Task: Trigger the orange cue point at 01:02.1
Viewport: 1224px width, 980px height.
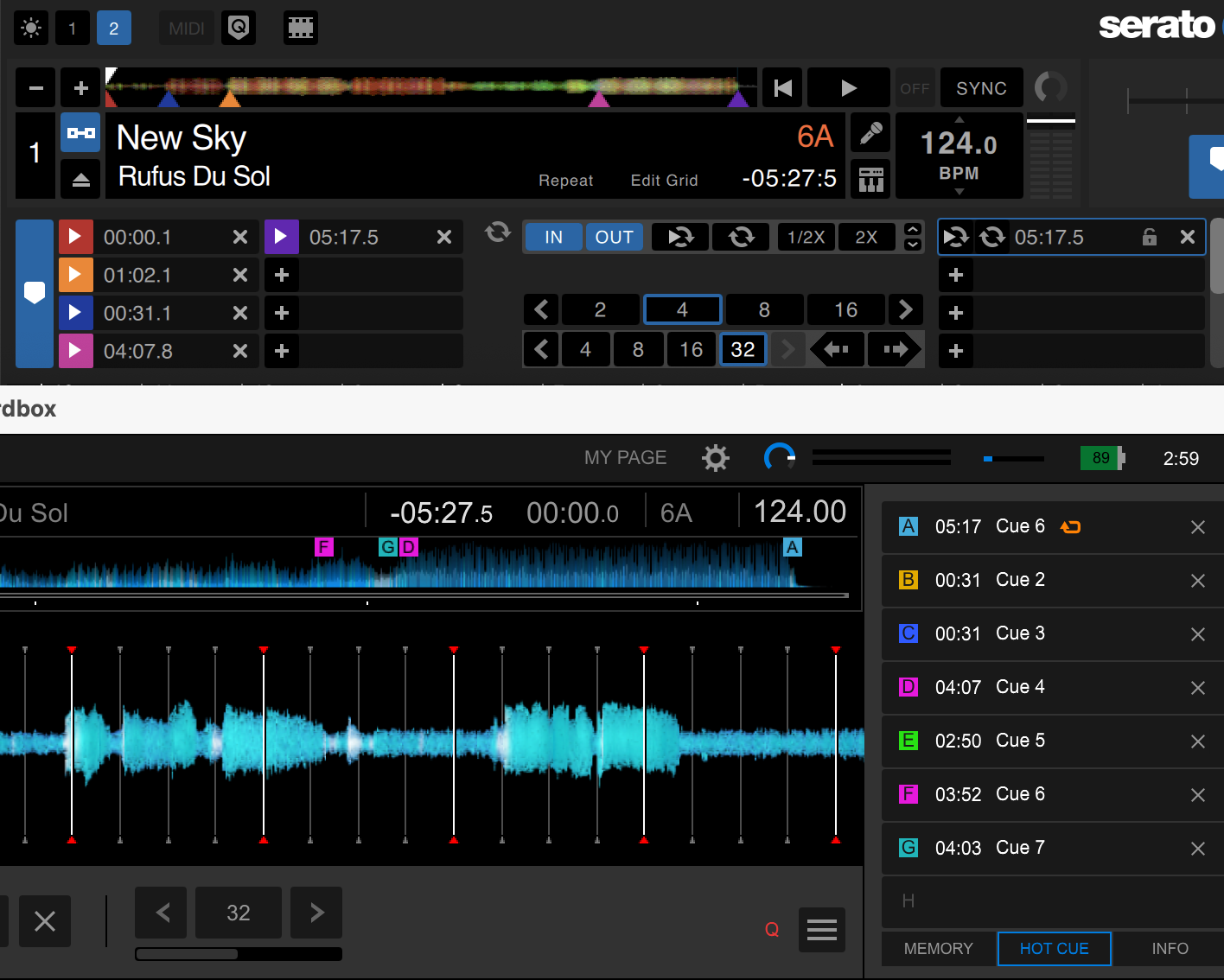Action: [x=75, y=275]
